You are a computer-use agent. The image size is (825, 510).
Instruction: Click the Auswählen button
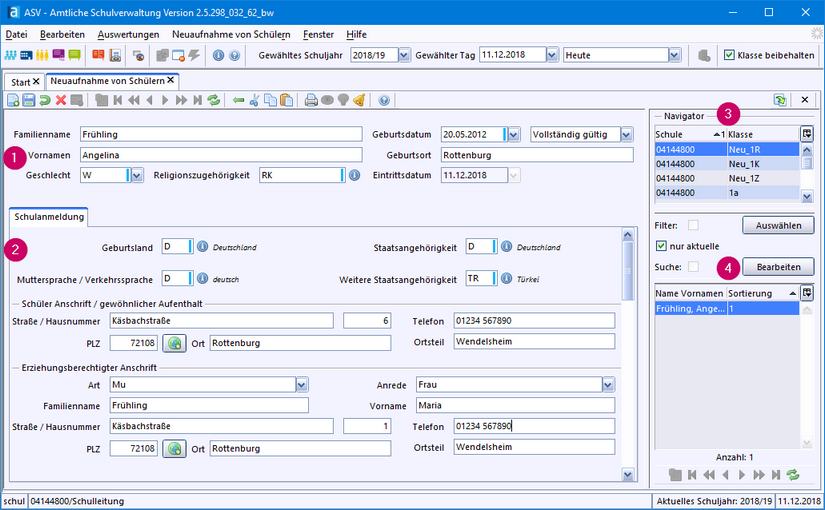tap(778, 226)
